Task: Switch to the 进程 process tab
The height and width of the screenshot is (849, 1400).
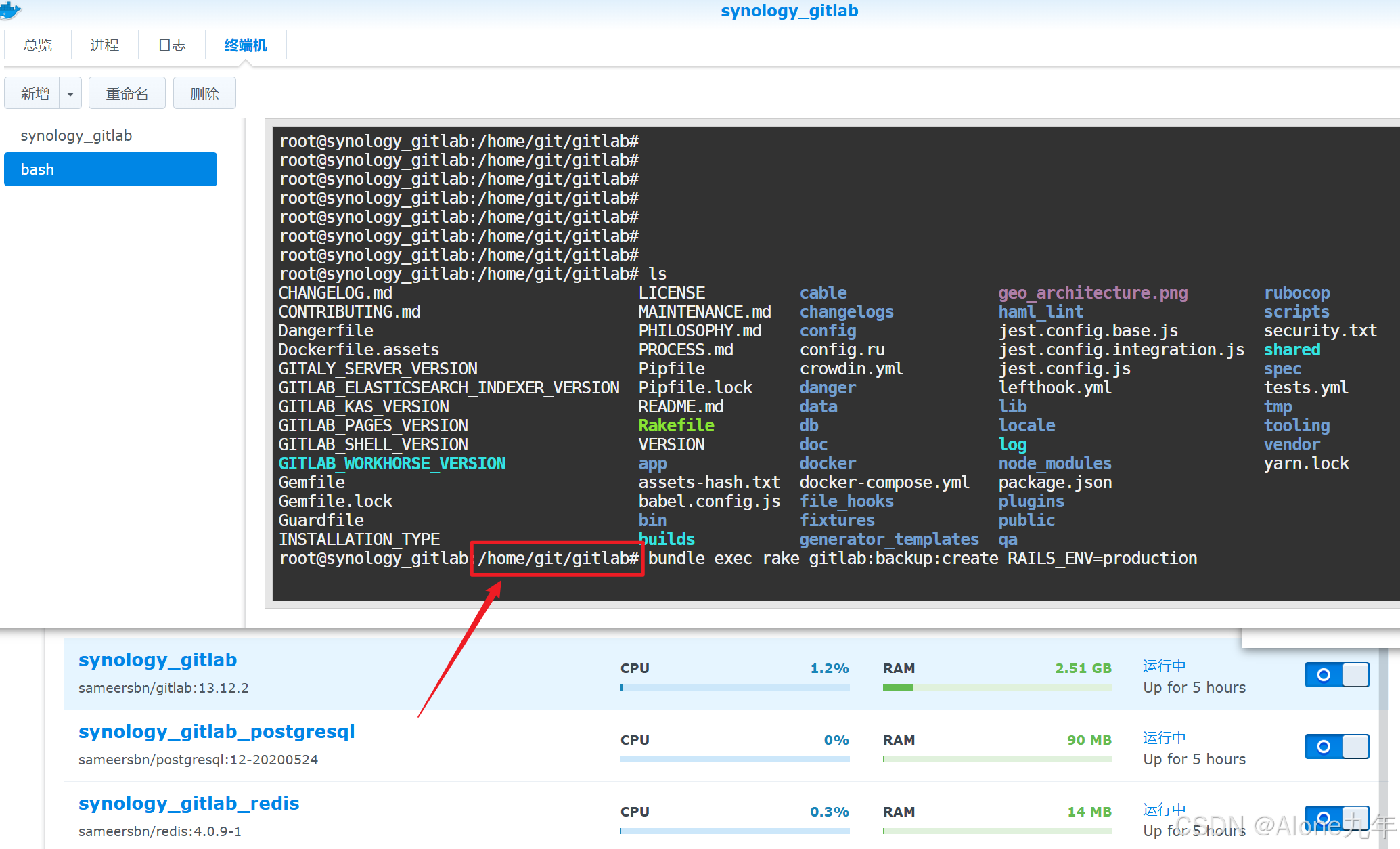Action: click(x=104, y=45)
